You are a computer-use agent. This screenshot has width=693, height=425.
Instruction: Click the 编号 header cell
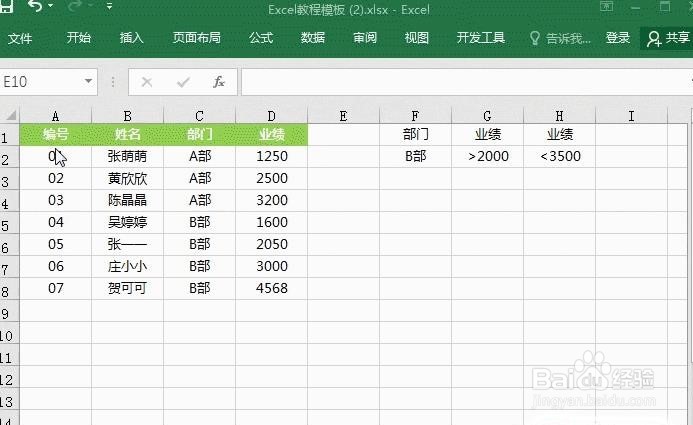pos(55,135)
